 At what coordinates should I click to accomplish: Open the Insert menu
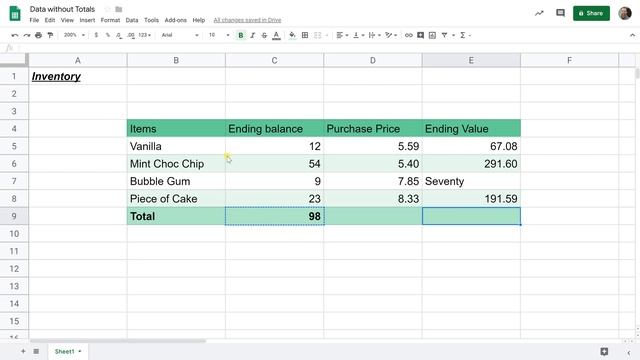[87, 20]
